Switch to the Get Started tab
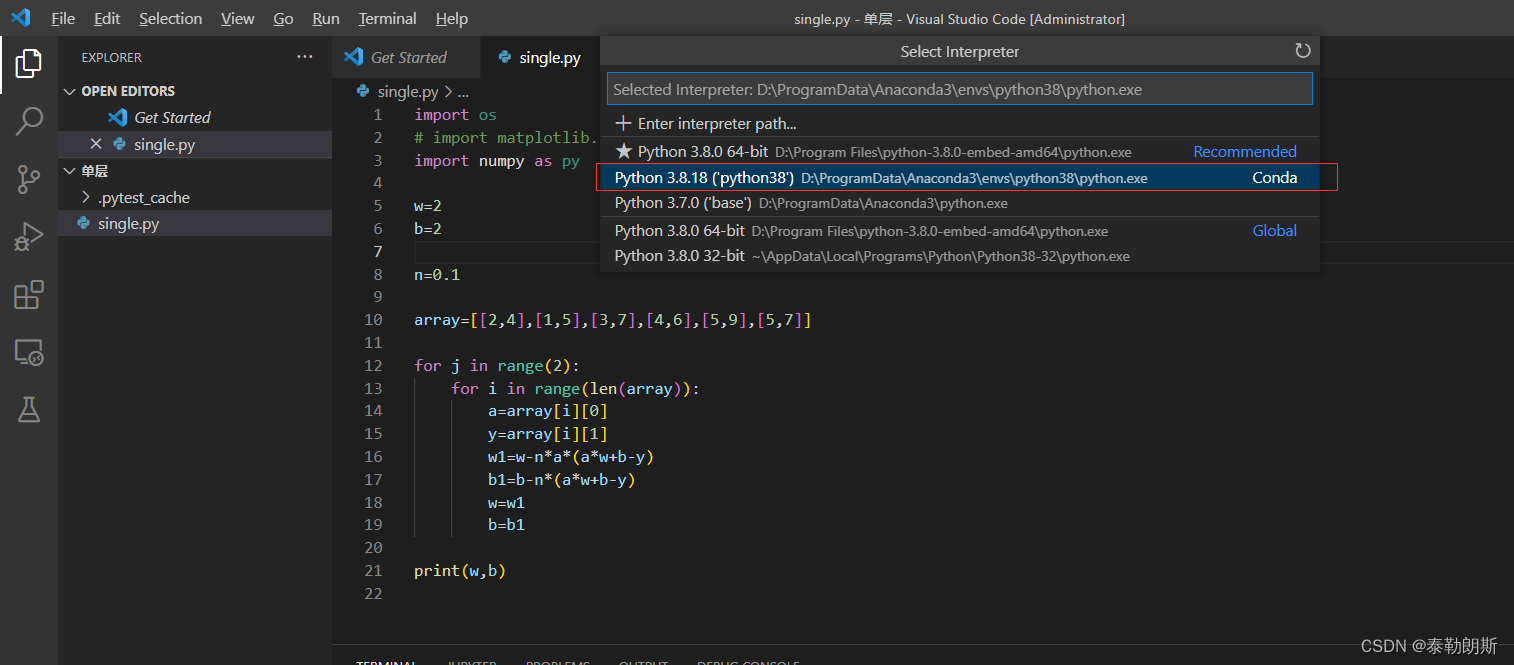The image size is (1514, 665). (x=406, y=57)
